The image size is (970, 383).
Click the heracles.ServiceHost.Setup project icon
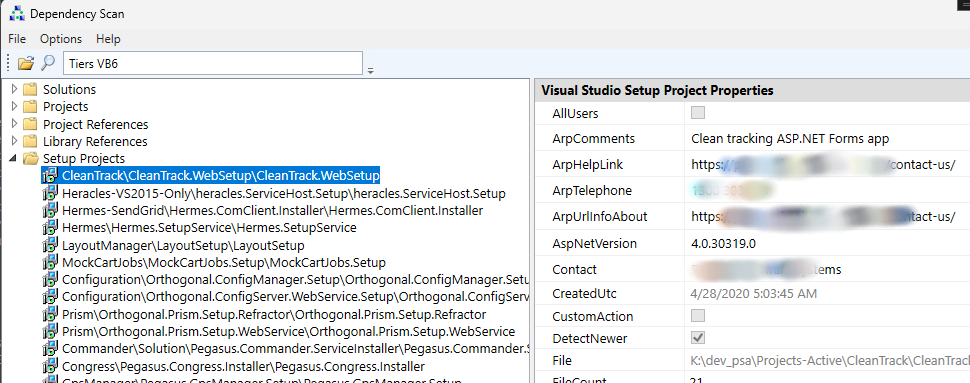tap(50, 193)
